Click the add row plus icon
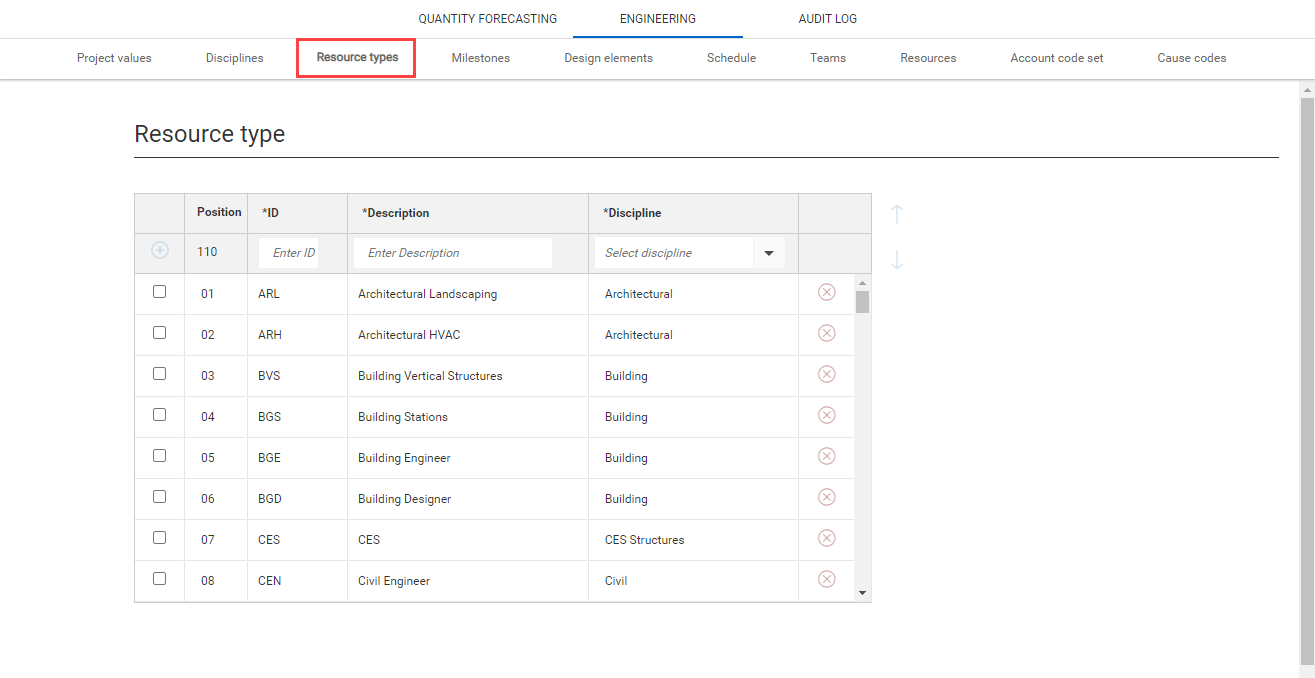1315x678 pixels. 160,251
